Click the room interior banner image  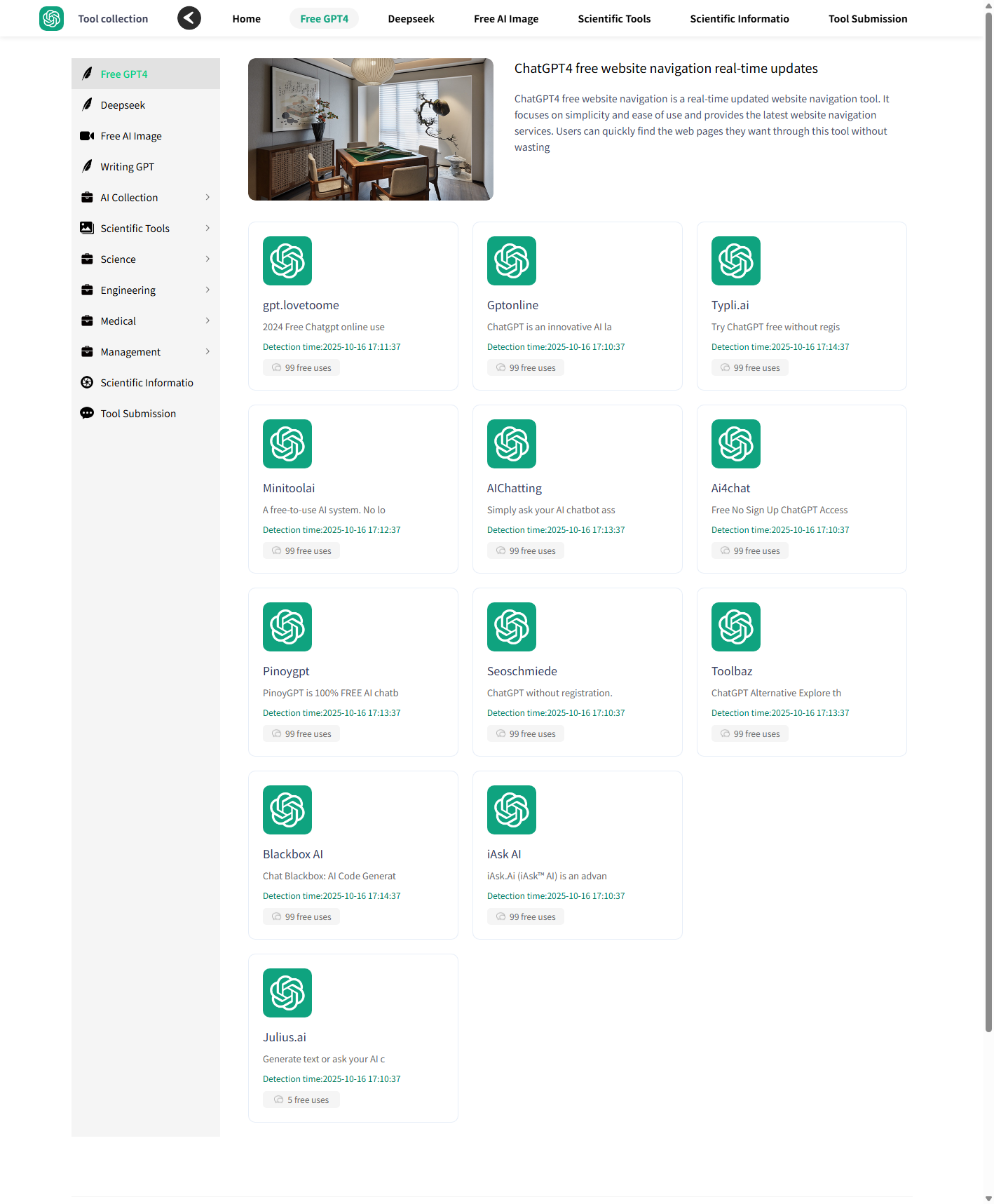point(370,130)
